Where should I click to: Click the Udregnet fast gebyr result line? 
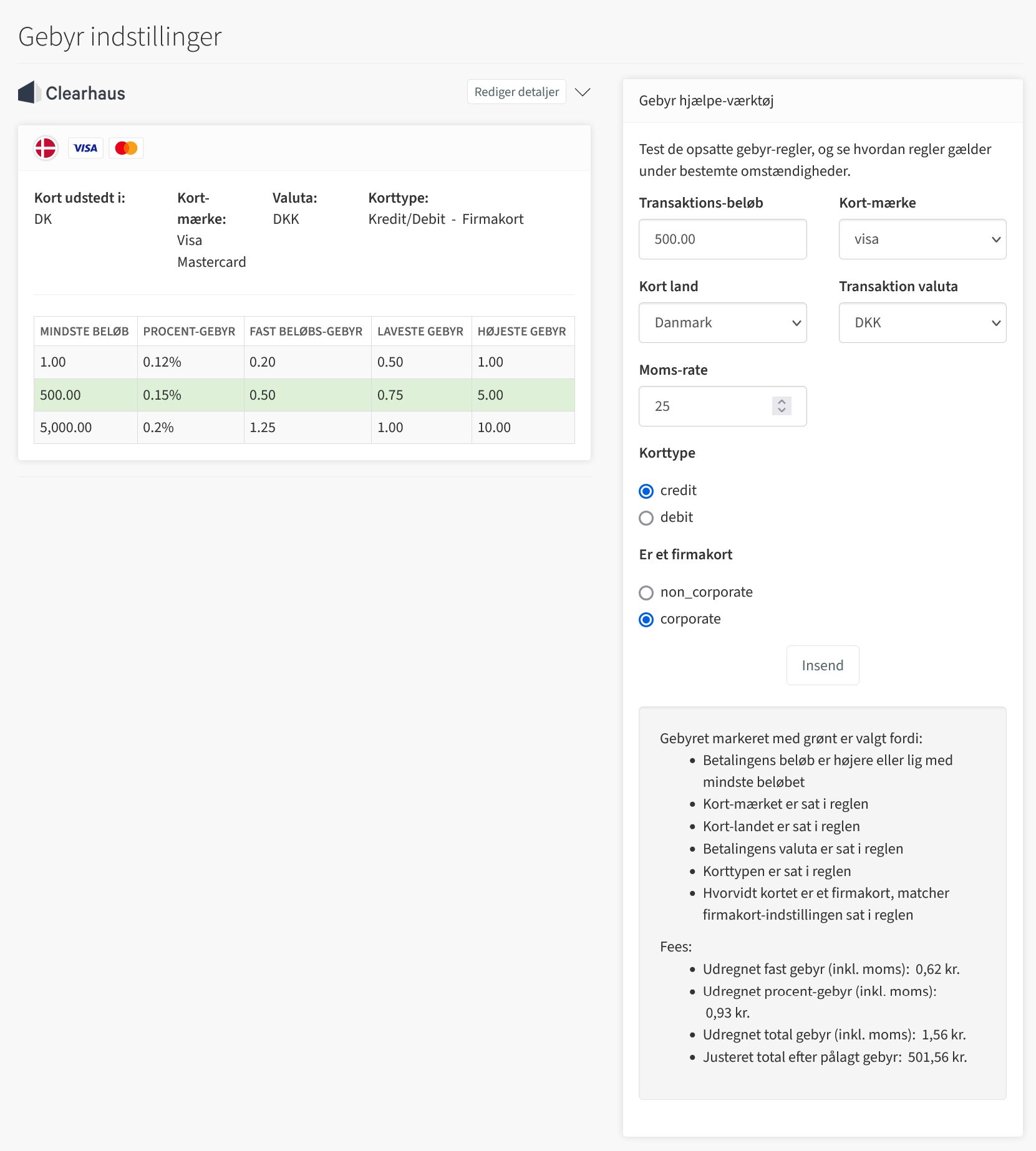coord(831,969)
